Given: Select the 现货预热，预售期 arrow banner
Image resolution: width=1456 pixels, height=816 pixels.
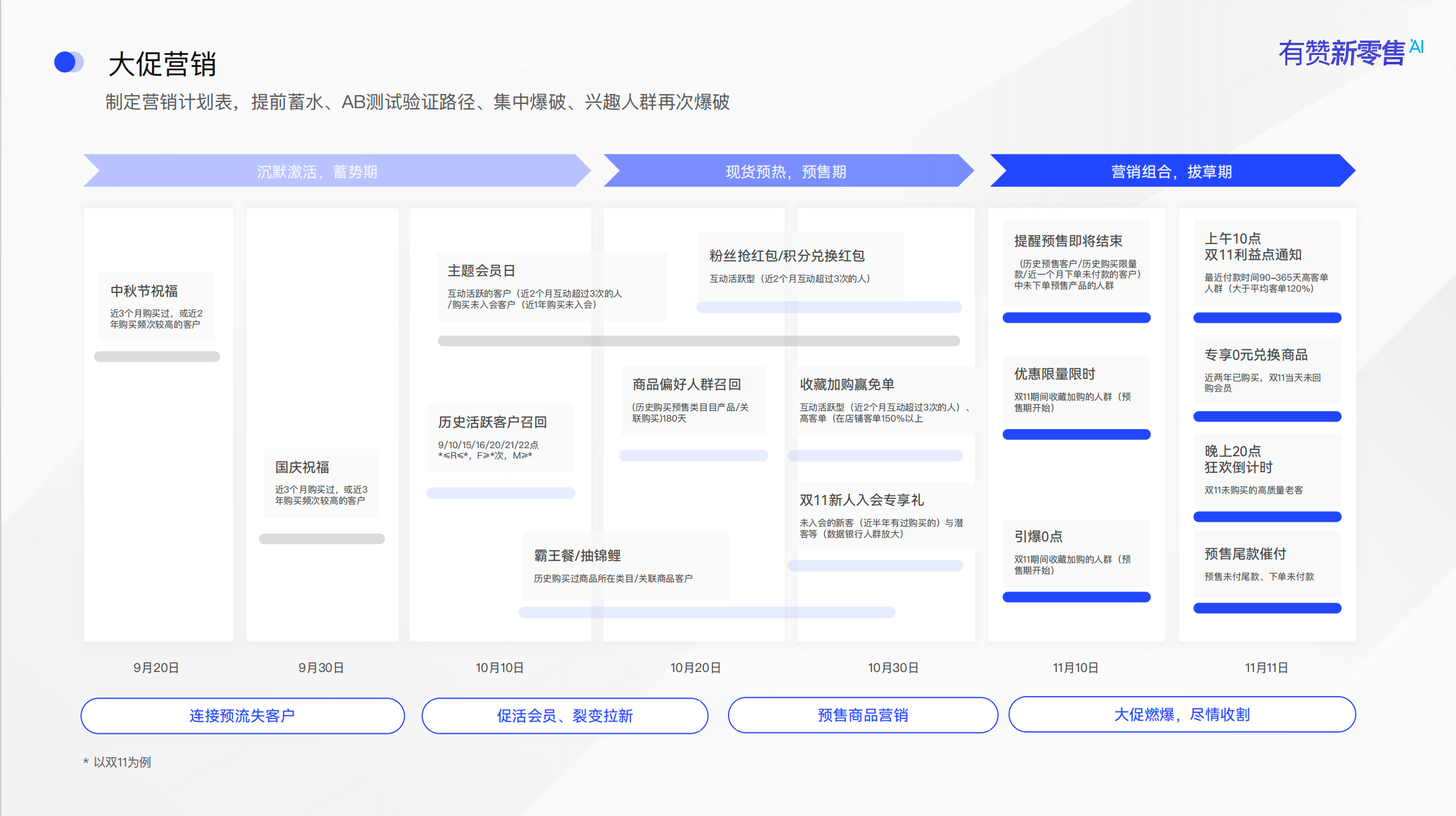Looking at the screenshot, I should point(785,171).
